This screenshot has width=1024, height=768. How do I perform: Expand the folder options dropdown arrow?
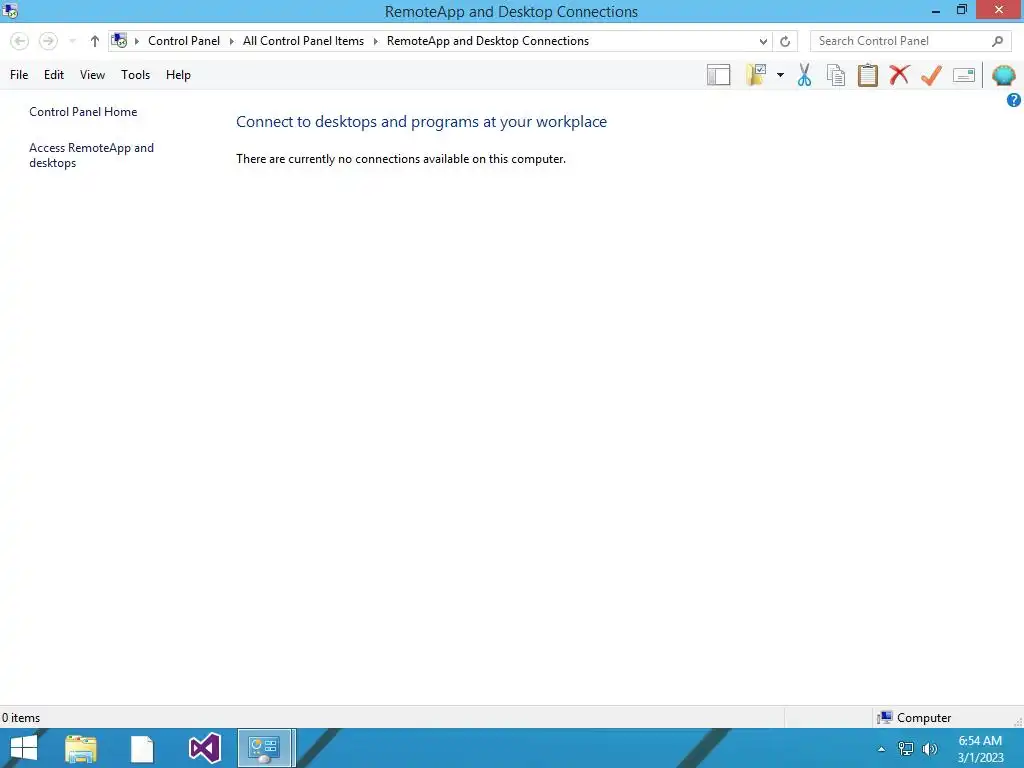(x=780, y=75)
